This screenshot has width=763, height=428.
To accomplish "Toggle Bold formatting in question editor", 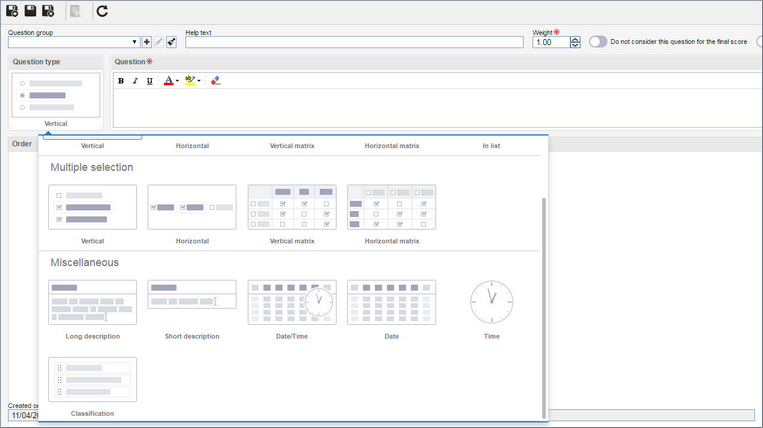I will 121,81.
